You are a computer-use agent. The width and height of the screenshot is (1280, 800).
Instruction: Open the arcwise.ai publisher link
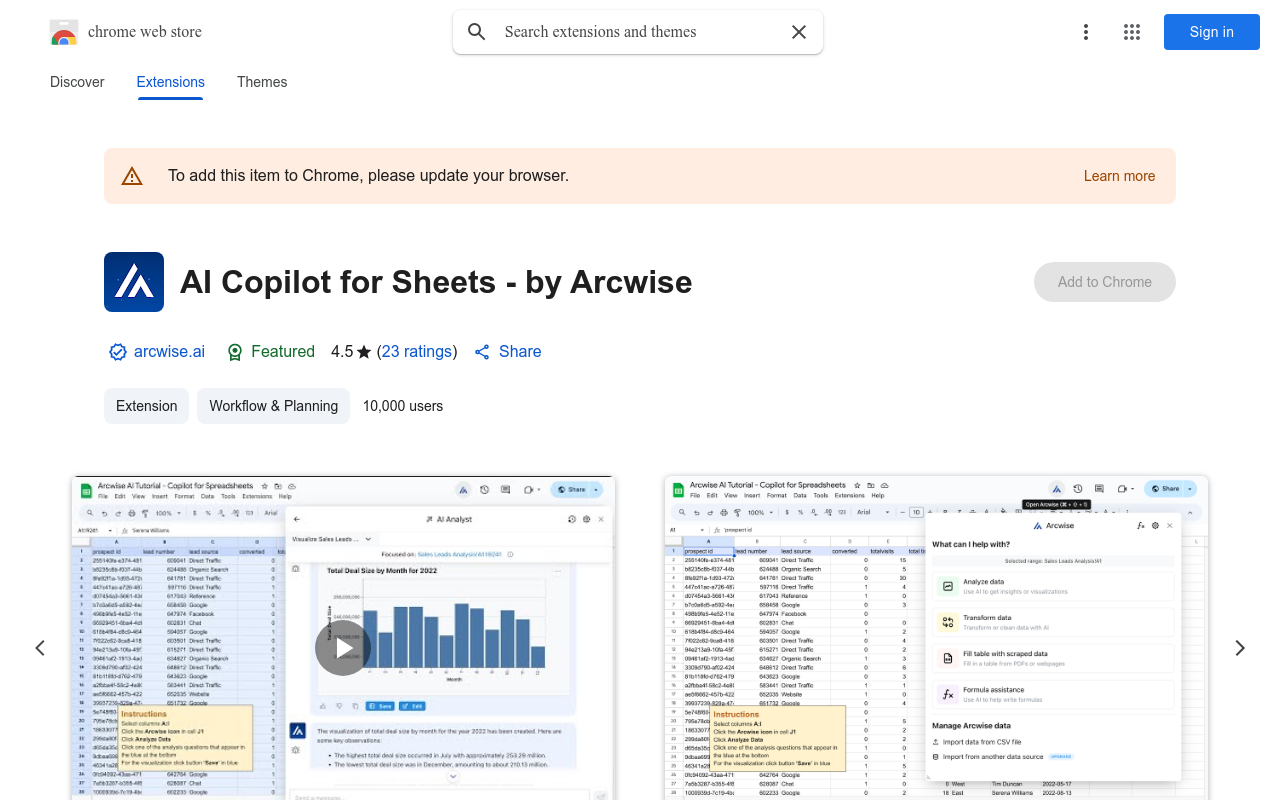[169, 352]
